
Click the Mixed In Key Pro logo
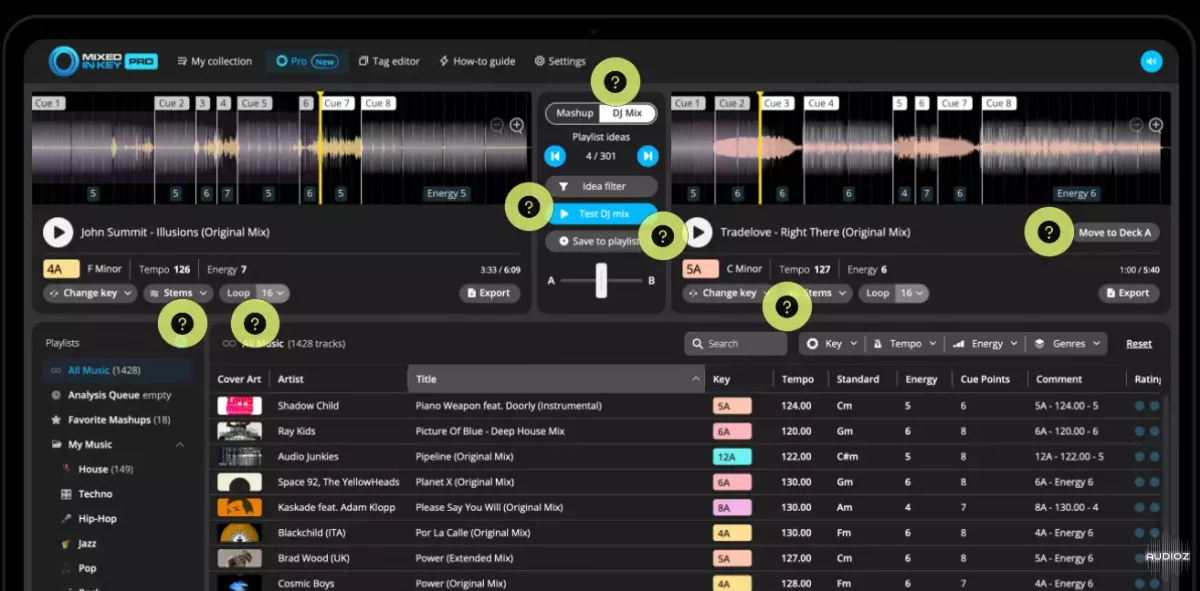coord(102,61)
